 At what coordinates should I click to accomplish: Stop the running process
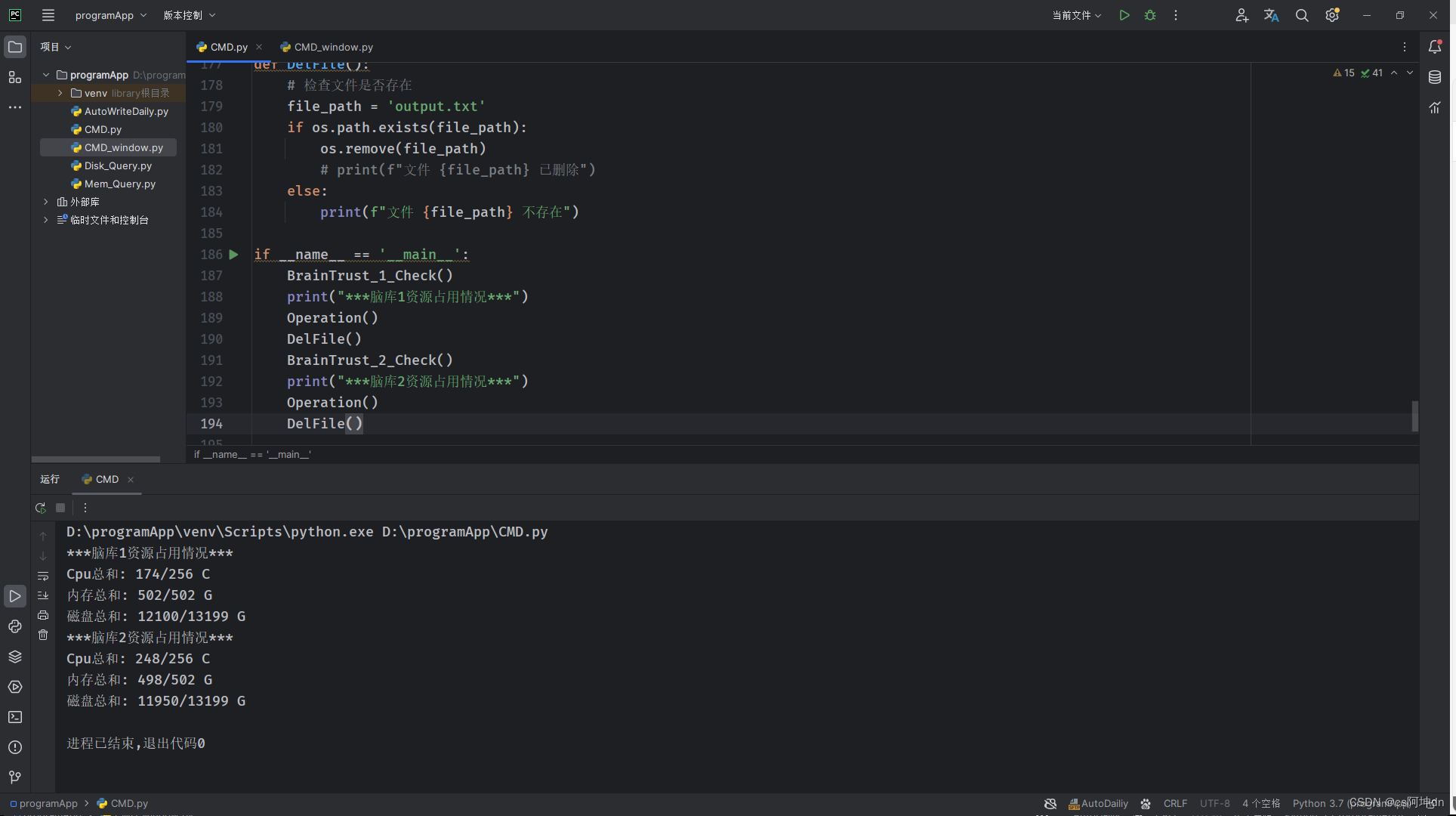coord(60,508)
